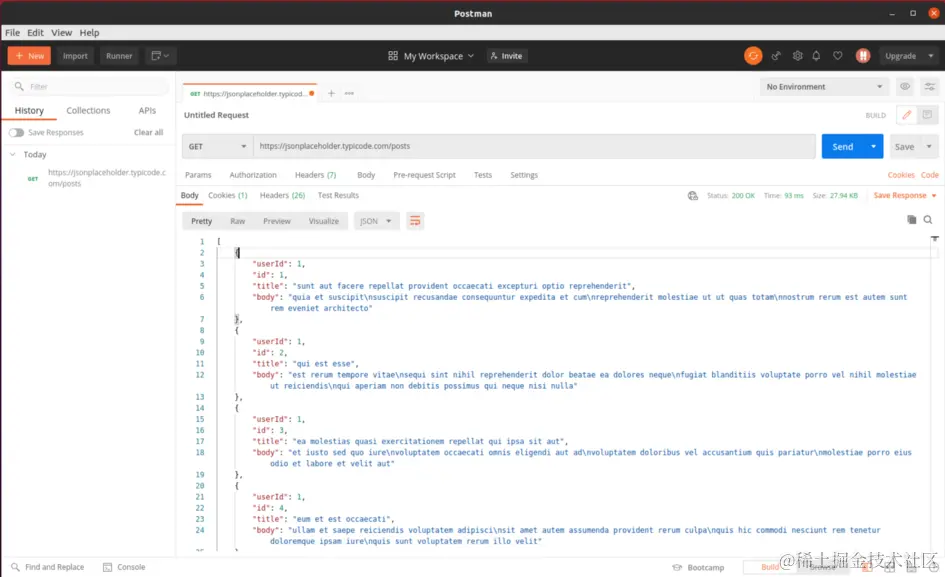Open the Send button dropdown arrow

tap(873, 147)
